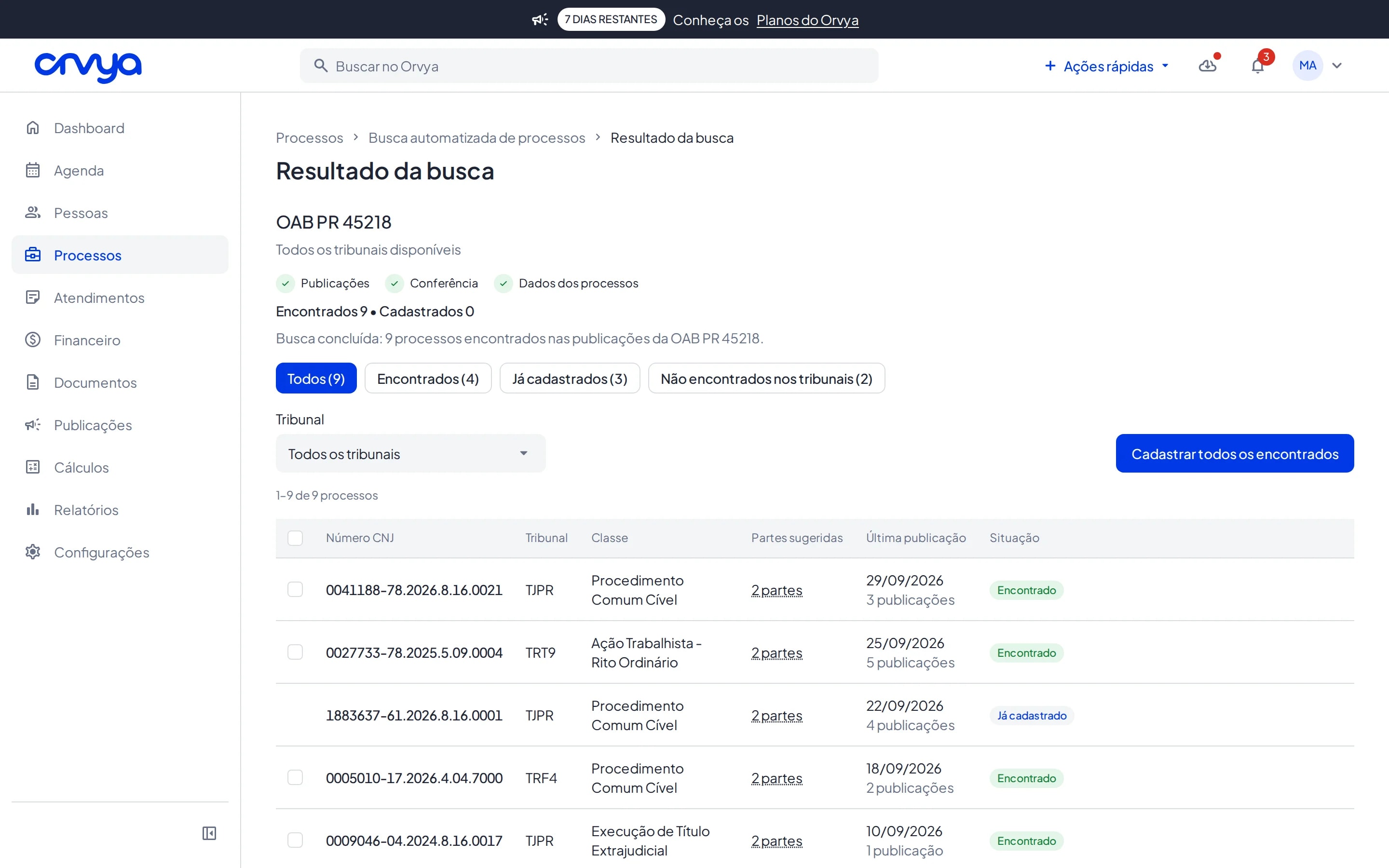
Task: Expand the user account chevron
Action: [1337, 66]
